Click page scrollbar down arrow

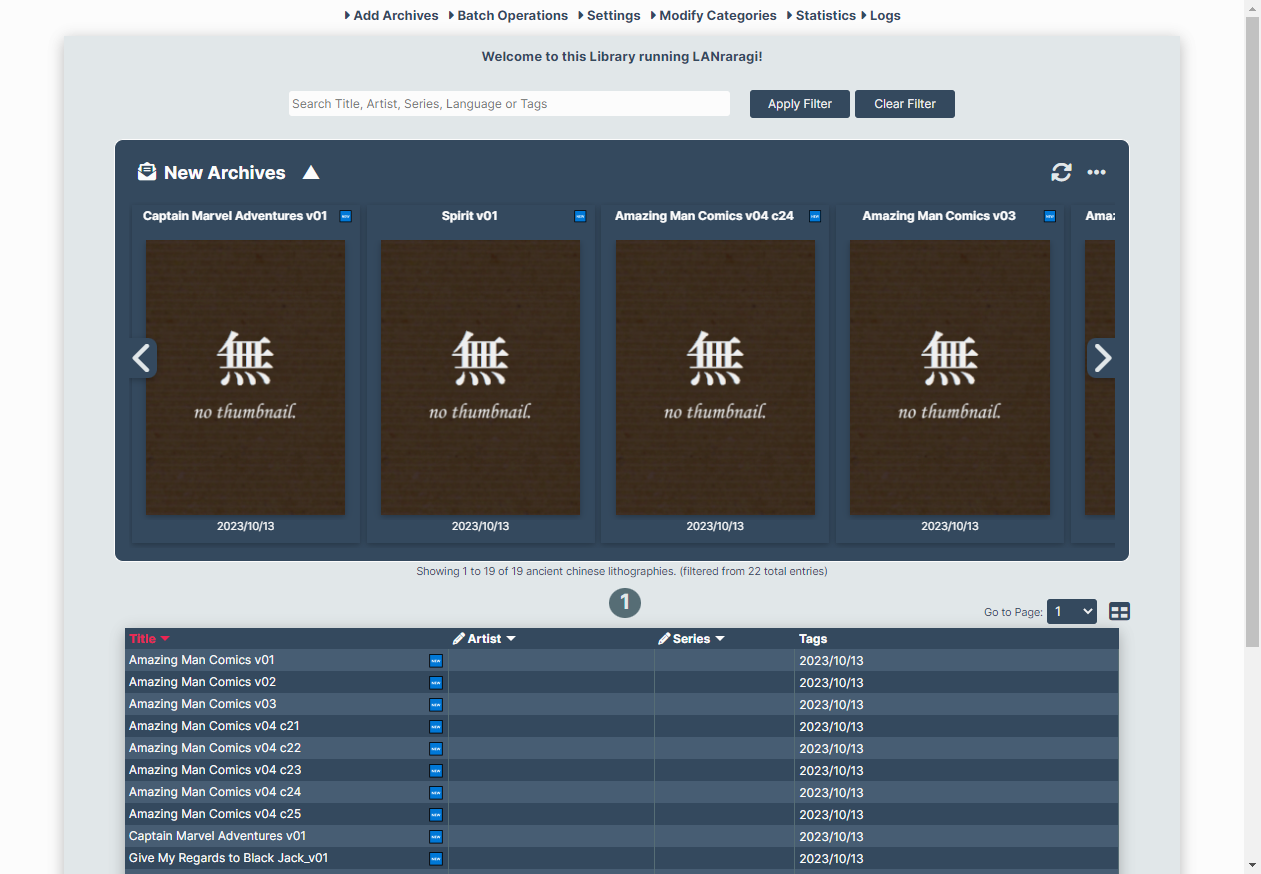(1253, 864)
